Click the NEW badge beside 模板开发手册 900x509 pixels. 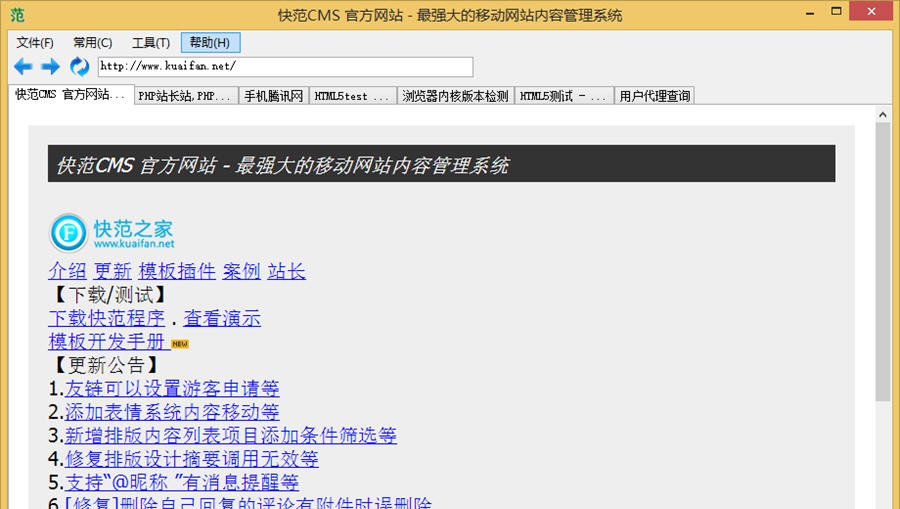coord(180,344)
